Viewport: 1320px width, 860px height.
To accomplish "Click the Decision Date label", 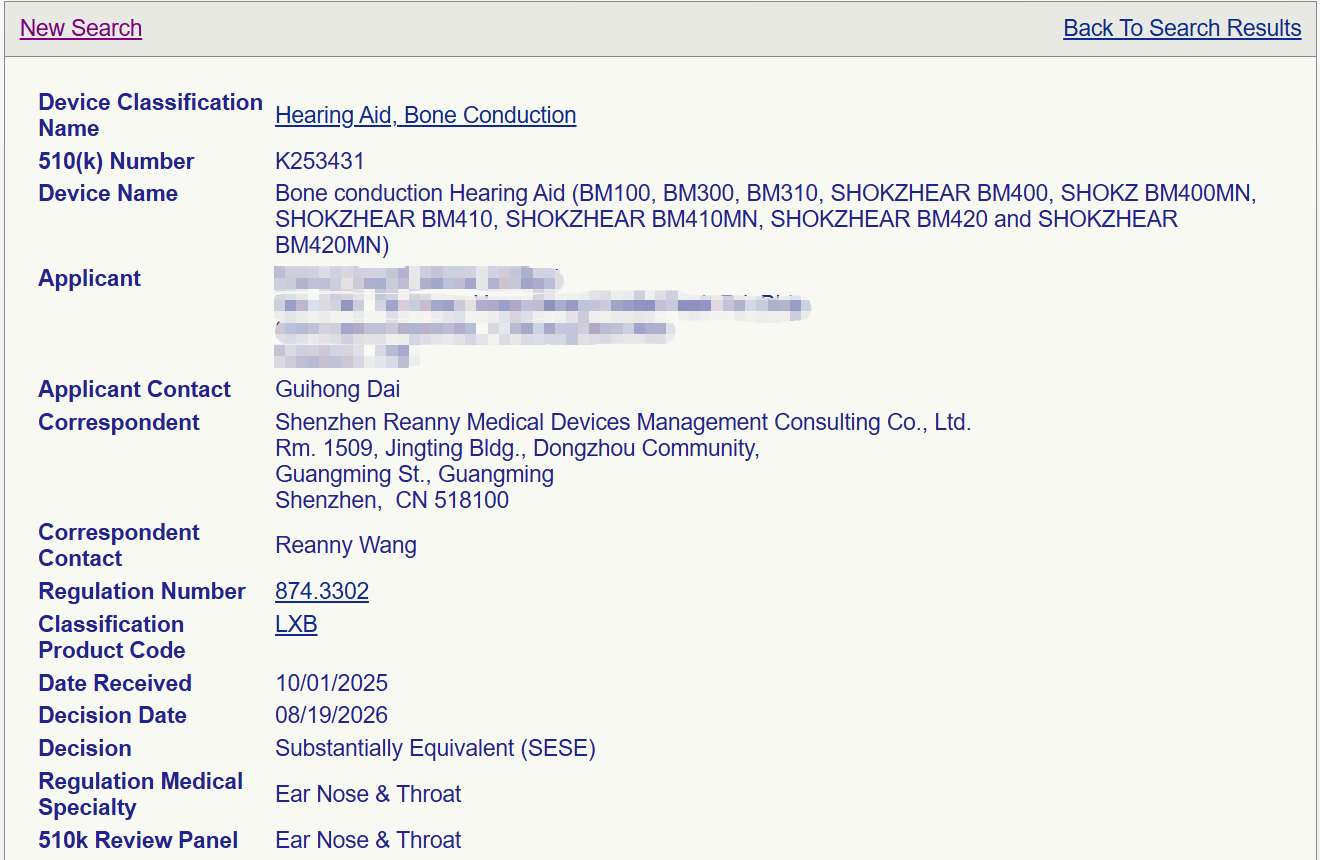I will pos(113,715).
